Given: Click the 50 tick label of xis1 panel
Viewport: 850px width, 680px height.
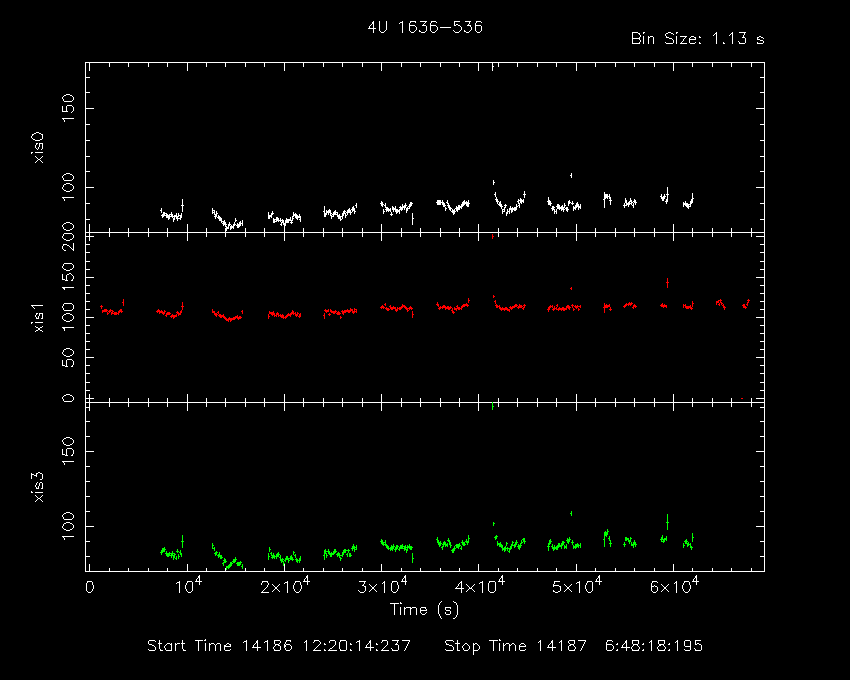Looking at the screenshot, I should [68, 357].
